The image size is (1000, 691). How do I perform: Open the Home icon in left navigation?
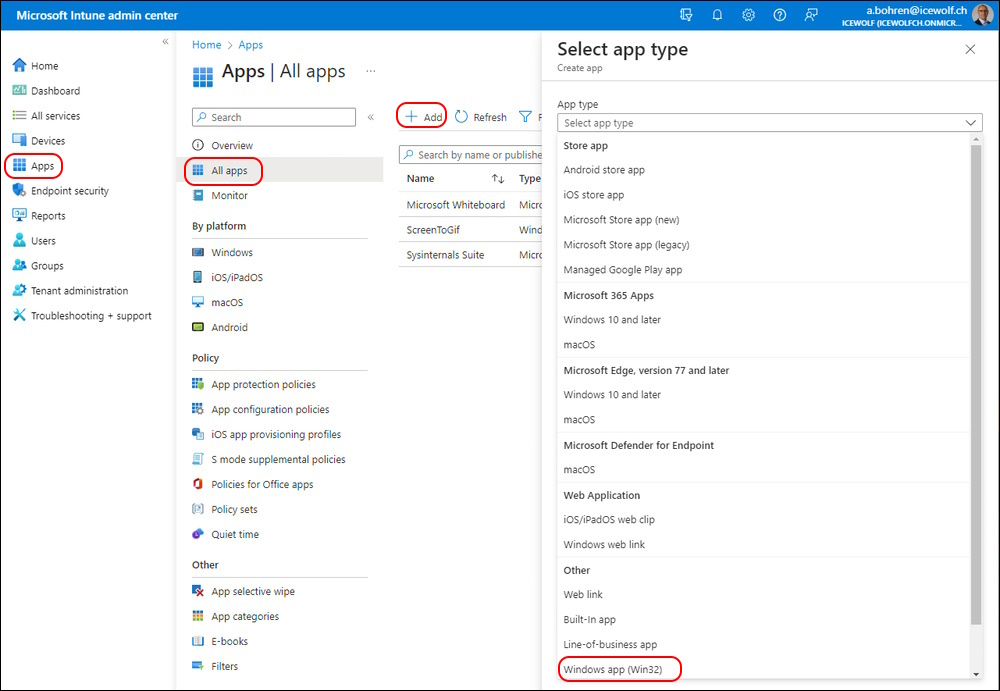pos(19,65)
